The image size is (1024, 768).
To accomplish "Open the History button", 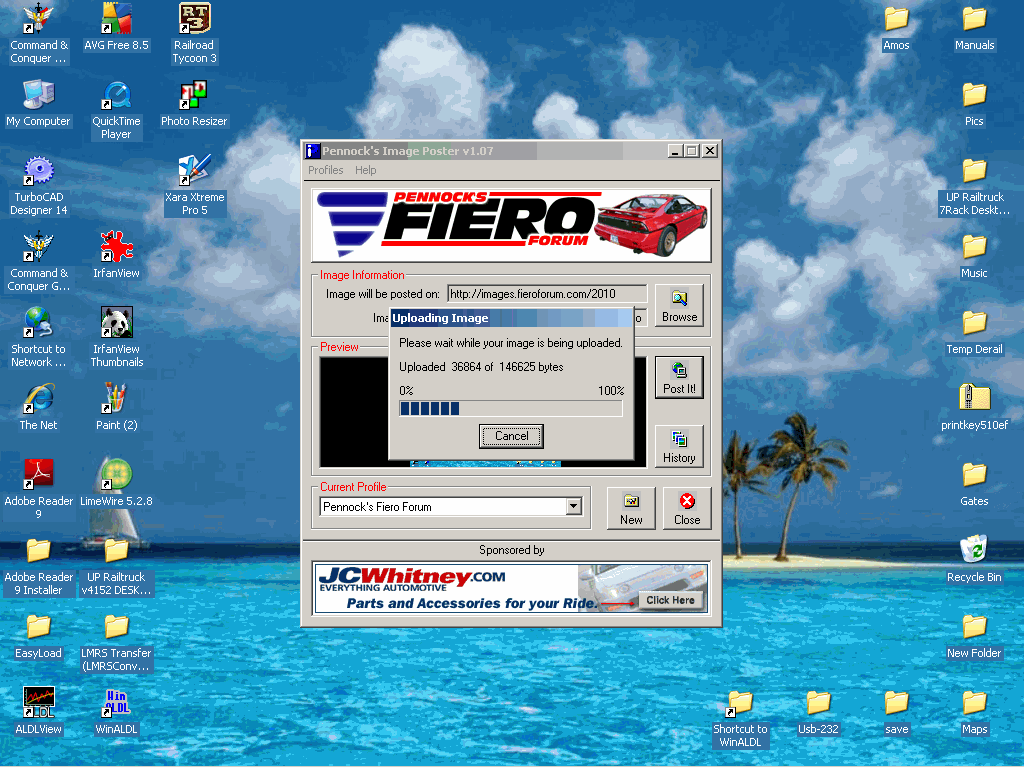I will [x=679, y=447].
